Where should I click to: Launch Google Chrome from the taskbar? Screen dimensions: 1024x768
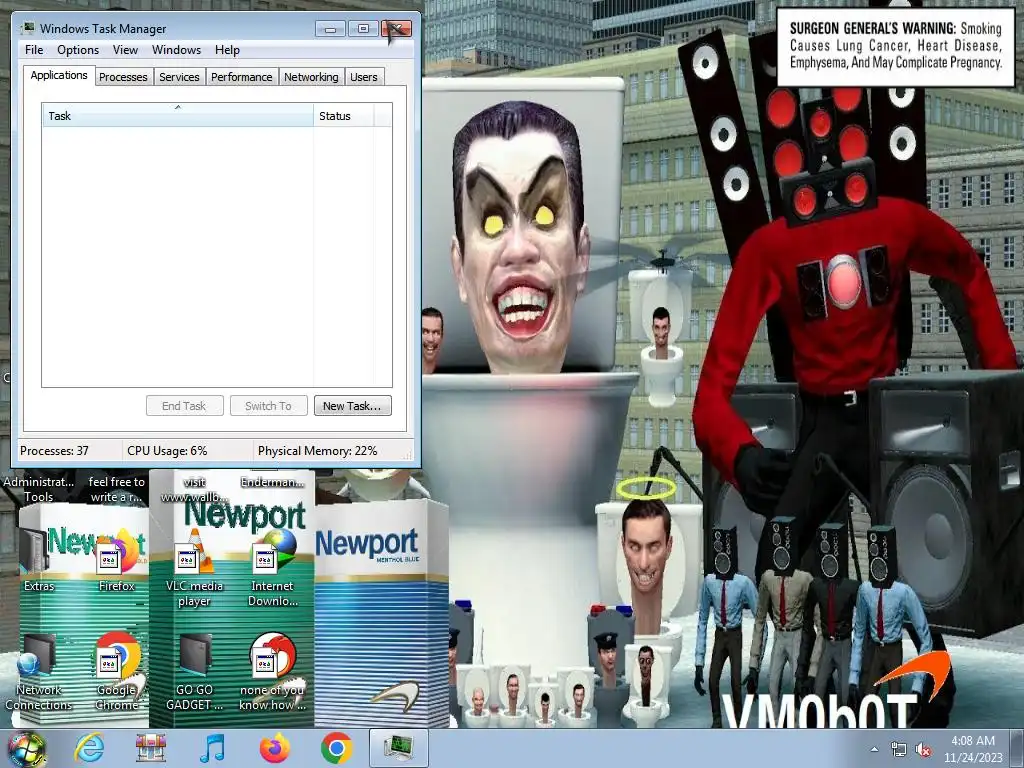336,748
